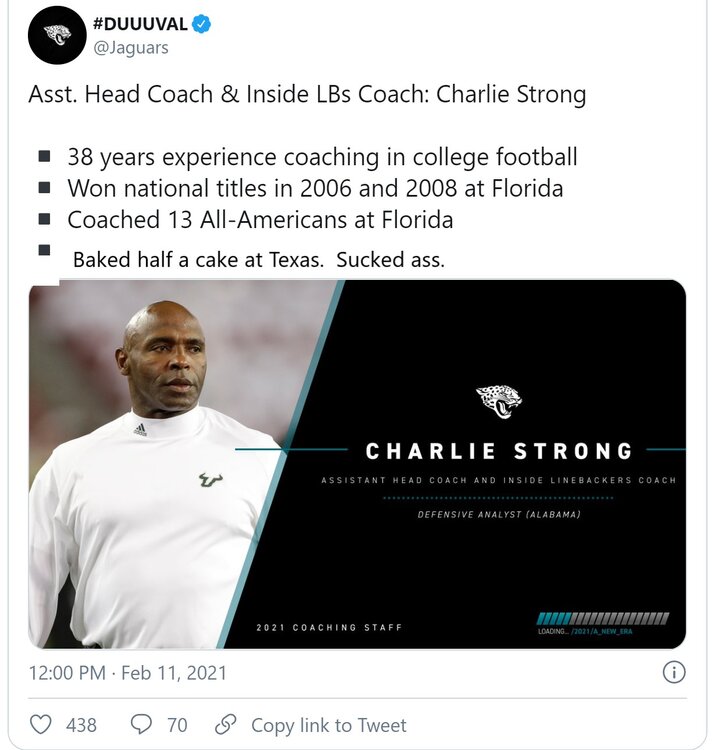This screenshot has height=750, width=715.
Task: Click the 2021 COACHING STAFF caption
Action: [329, 627]
